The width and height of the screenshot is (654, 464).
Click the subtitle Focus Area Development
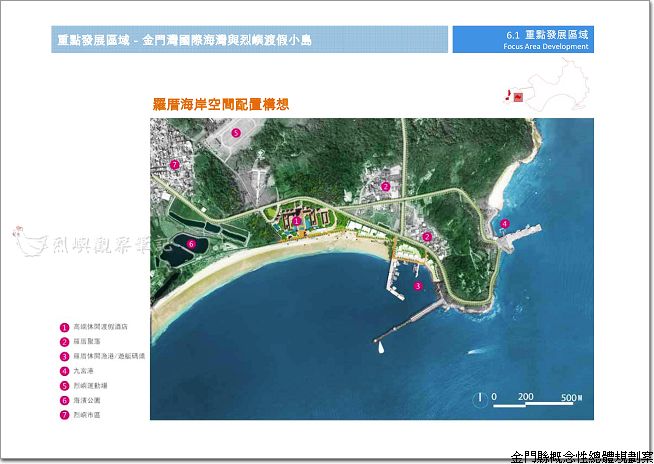tap(546, 46)
